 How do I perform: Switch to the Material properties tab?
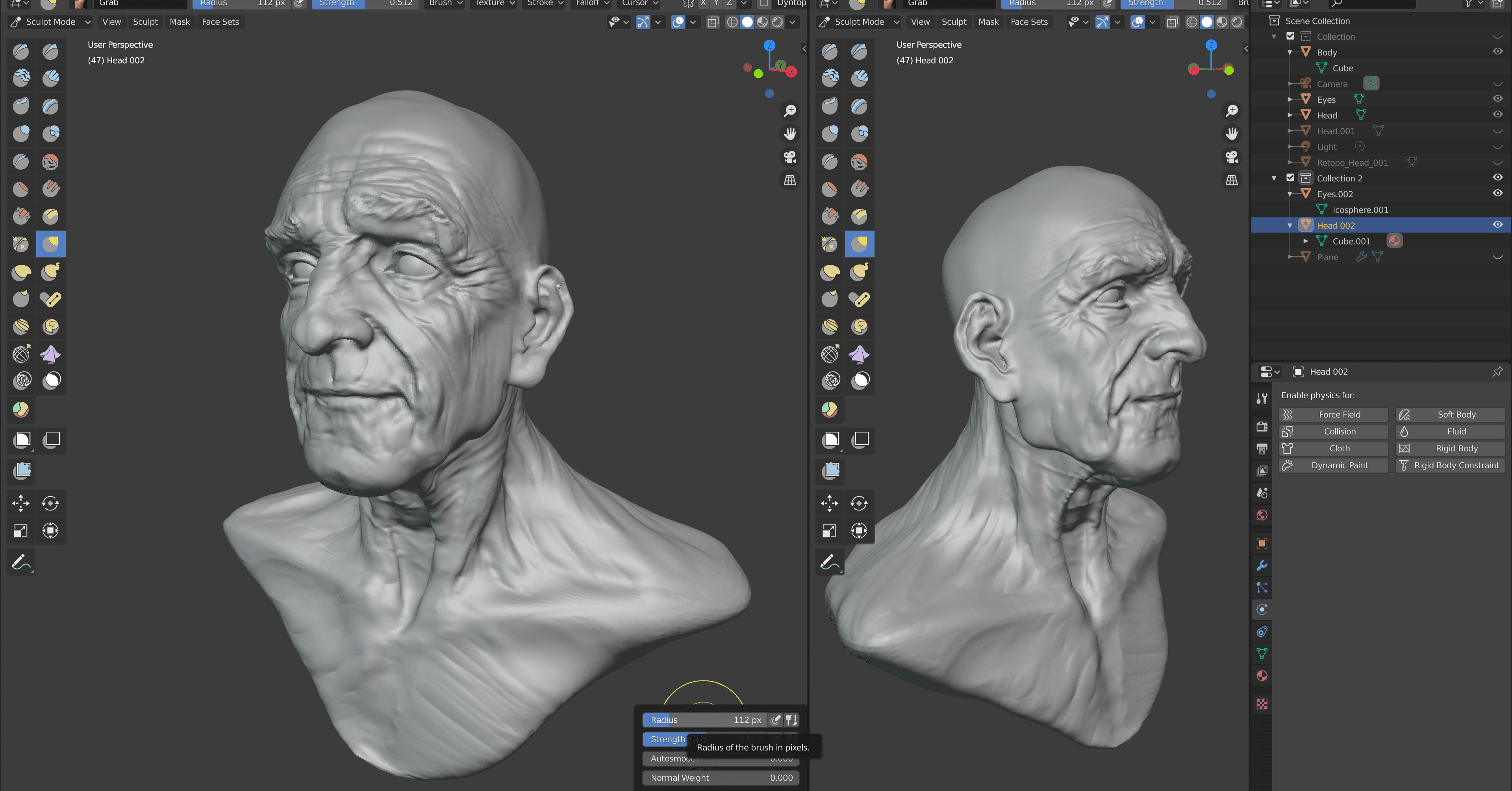(x=1262, y=675)
